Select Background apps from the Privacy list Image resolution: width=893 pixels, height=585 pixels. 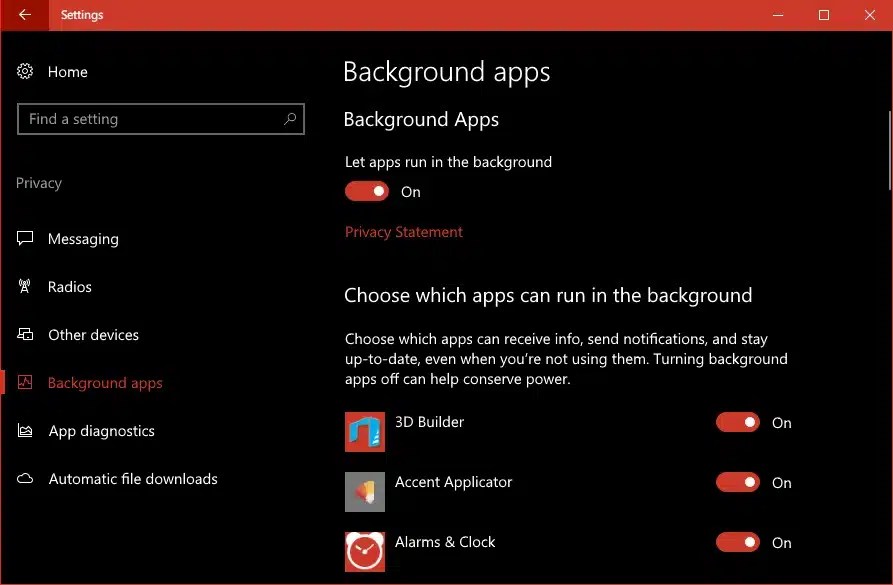pyautogui.click(x=103, y=382)
